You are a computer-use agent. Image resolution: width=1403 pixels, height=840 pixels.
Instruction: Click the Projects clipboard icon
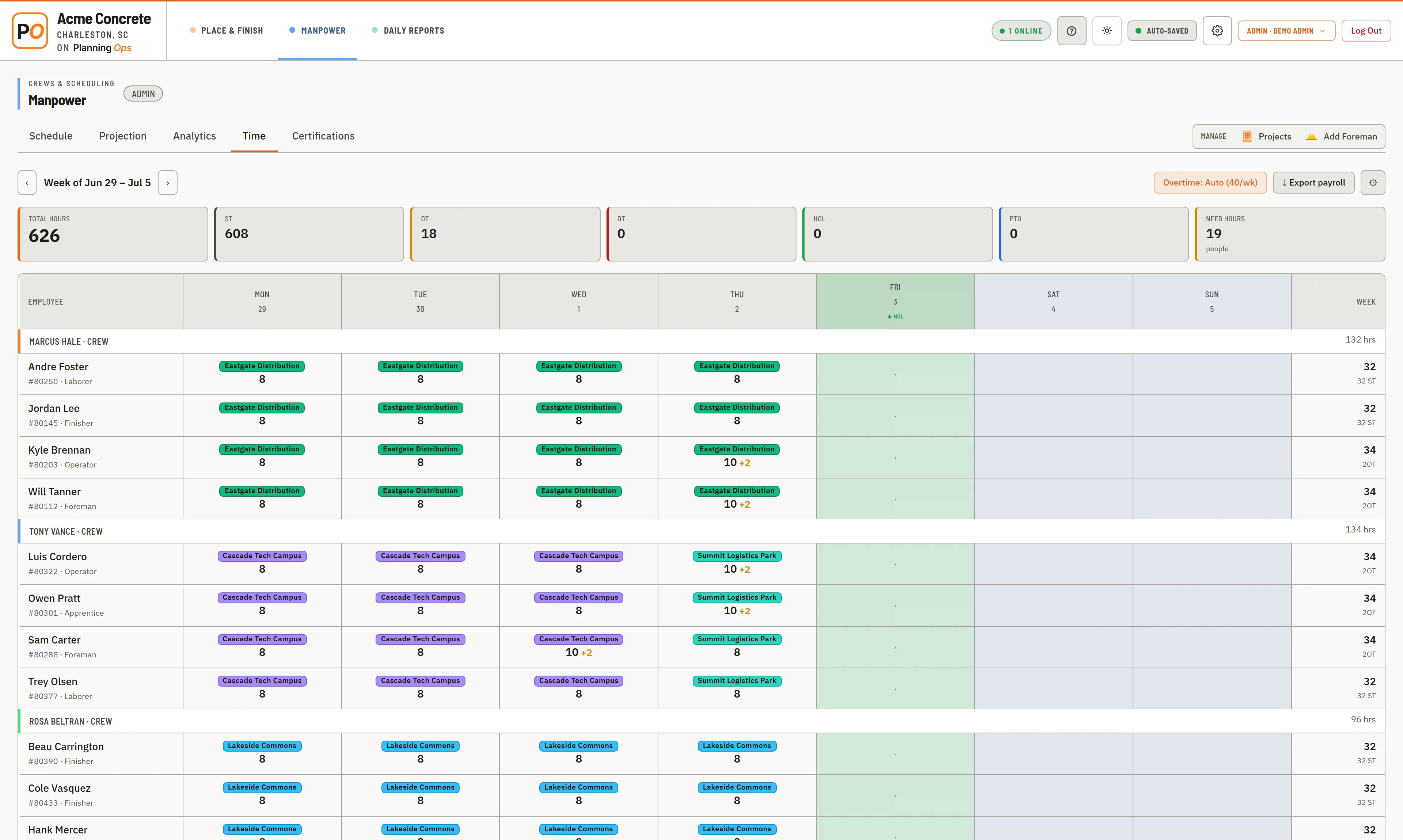pyautogui.click(x=1247, y=137)
